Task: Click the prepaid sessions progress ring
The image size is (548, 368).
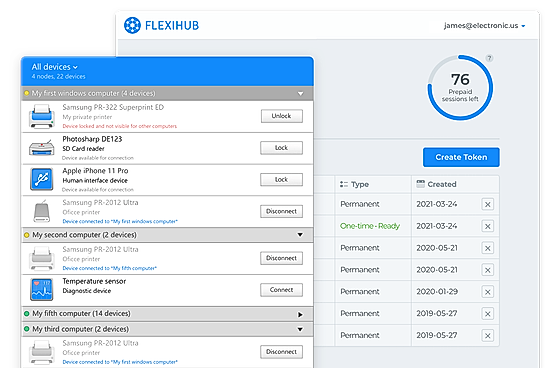Action: [x=460, y=87]
